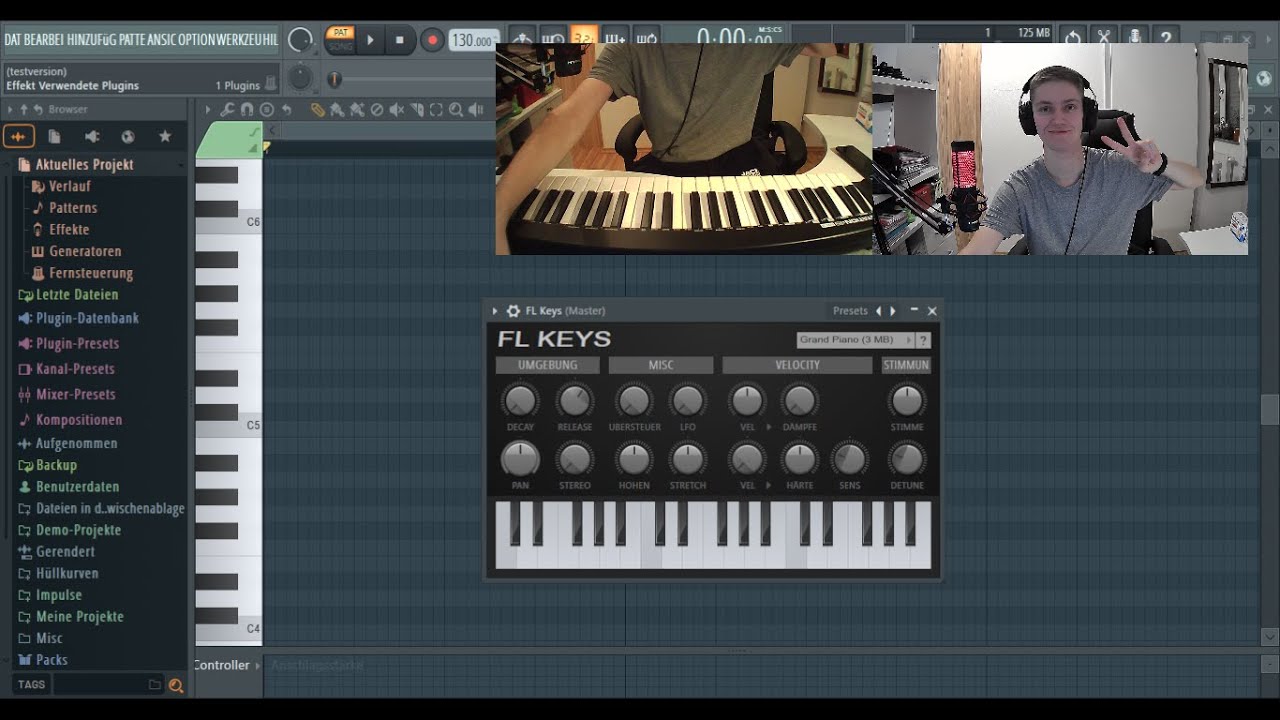Viewport: 1280px width, 720px height.
Task: Click folder icon beside the tags field
Action: [x=154, y=685]
